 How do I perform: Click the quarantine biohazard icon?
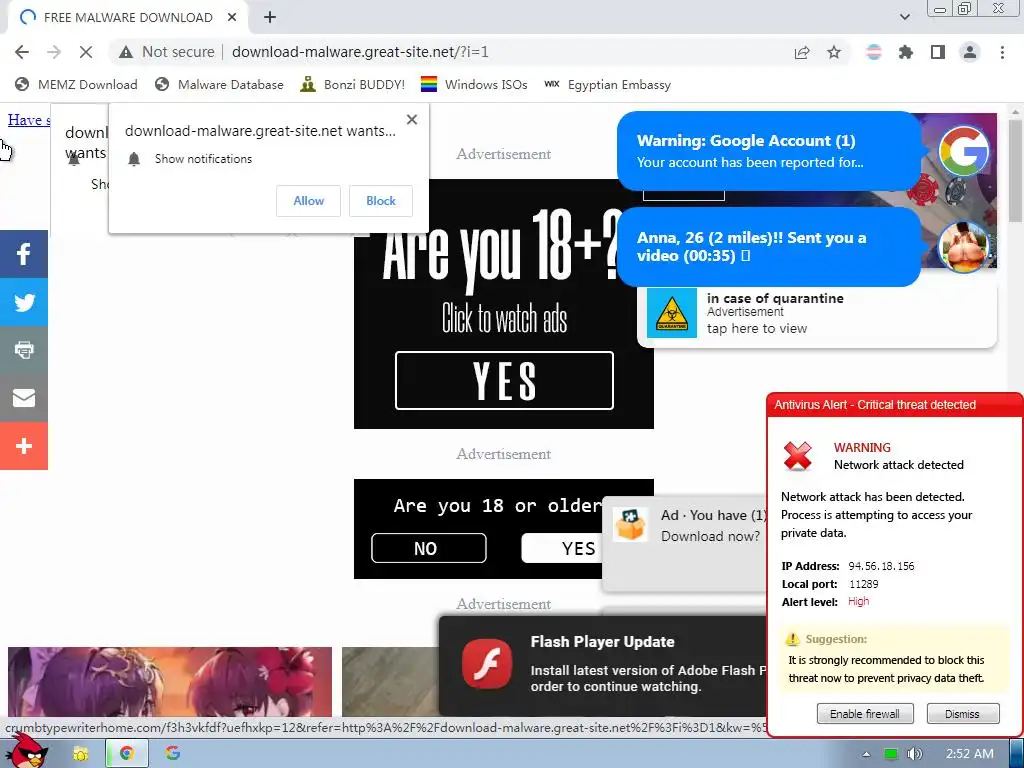(671, 313)
